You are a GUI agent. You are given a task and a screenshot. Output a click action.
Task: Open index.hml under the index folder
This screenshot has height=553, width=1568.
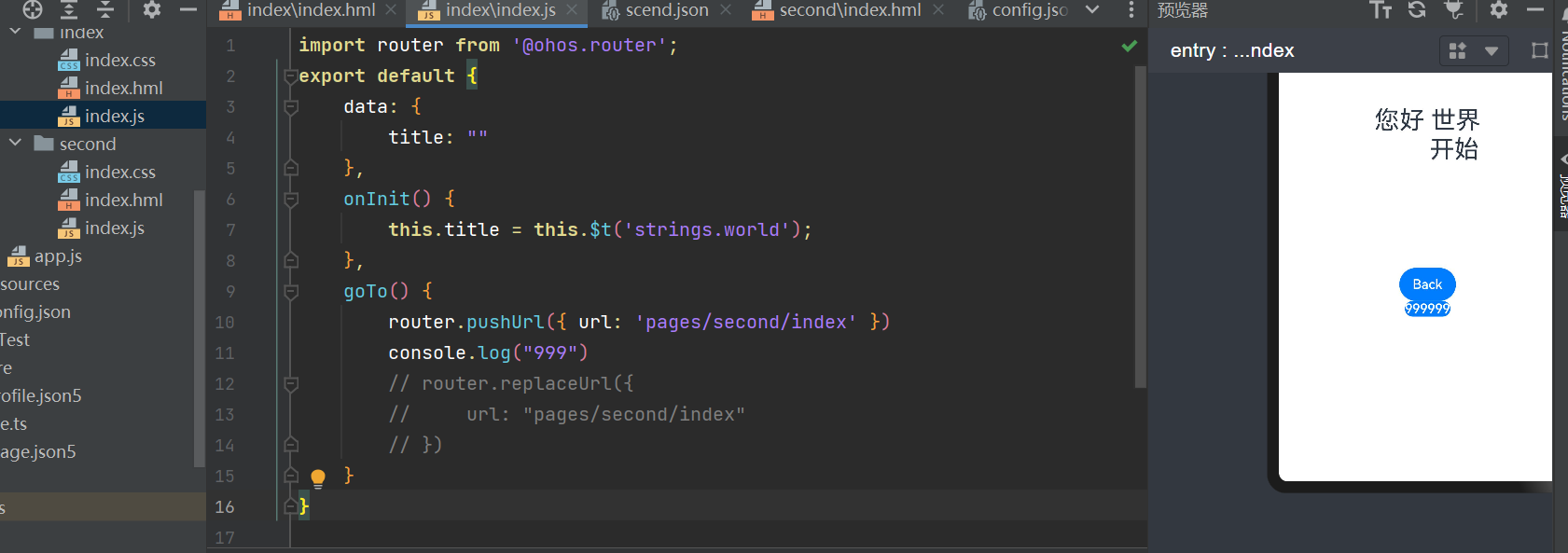pos(123,88)
